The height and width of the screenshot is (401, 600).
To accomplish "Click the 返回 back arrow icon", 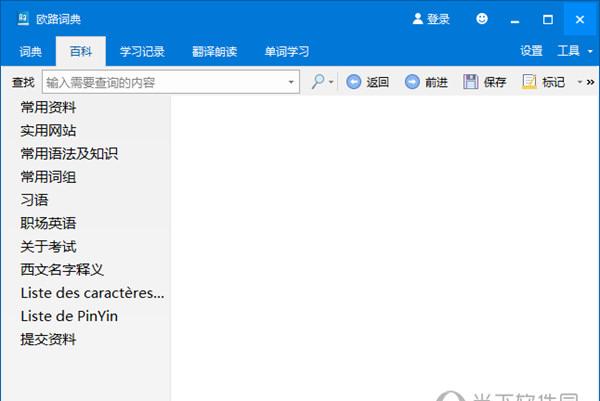I will pos(353,82).
